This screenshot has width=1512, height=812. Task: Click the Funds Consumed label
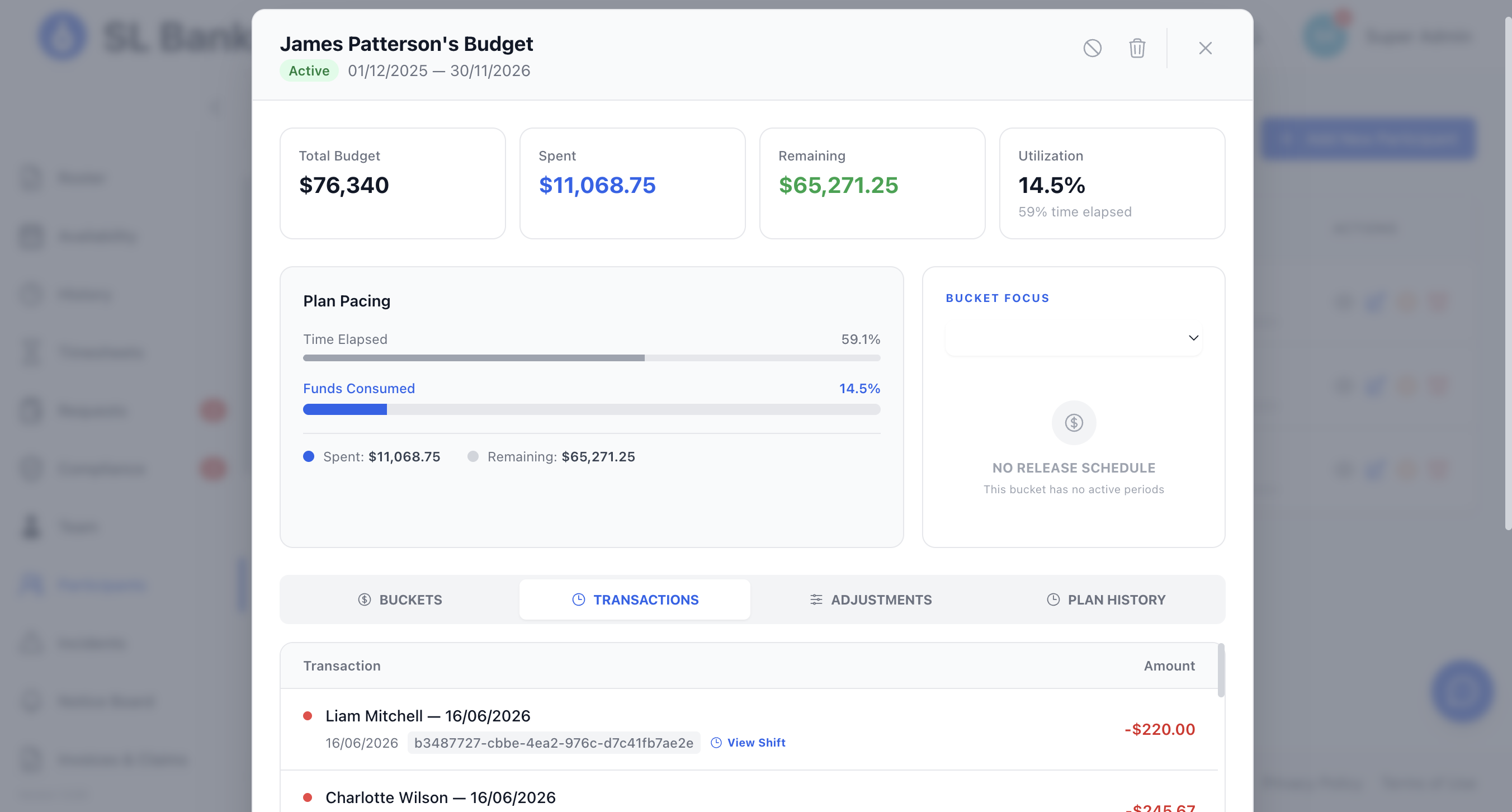[x=358, y=389]
